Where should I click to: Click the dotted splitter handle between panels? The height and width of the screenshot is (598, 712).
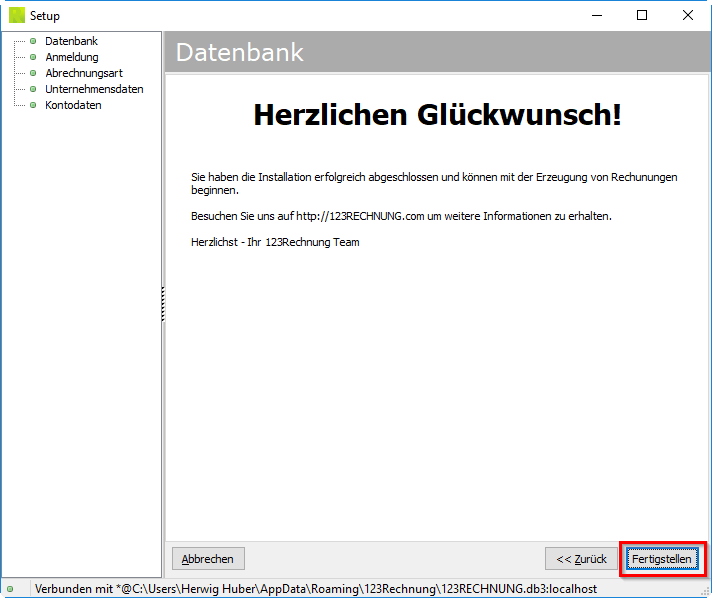[163, 304]
